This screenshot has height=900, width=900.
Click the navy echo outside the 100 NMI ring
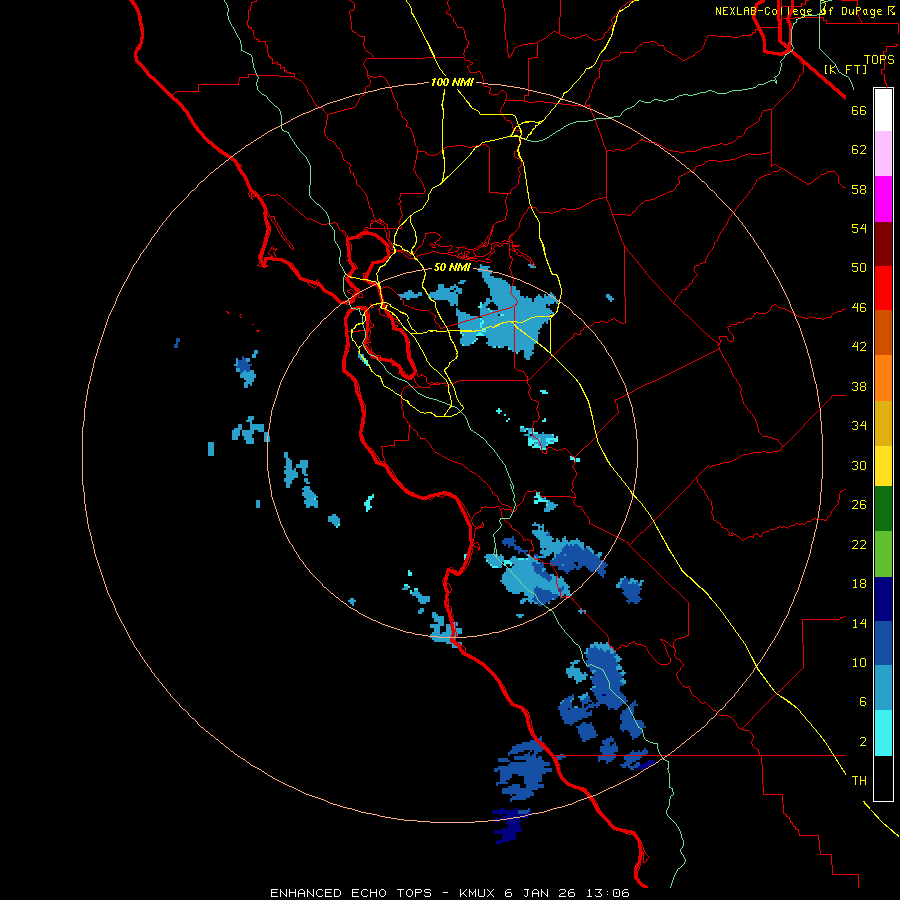507,827
